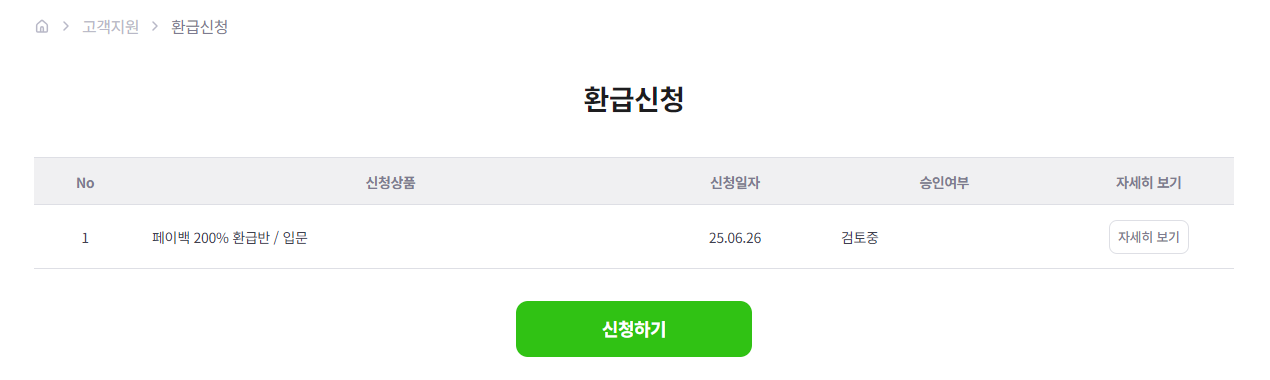Click the 25.06.26 application date cell
The image size is (1270, 380).
pos(735,238)
